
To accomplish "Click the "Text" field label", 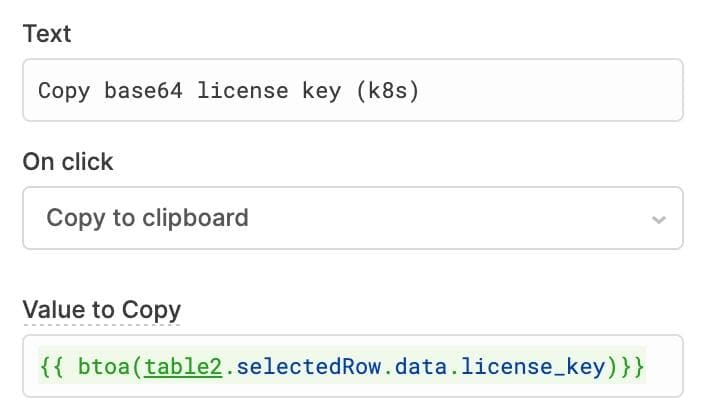I will pyautogui.click(x=47, y=34).
